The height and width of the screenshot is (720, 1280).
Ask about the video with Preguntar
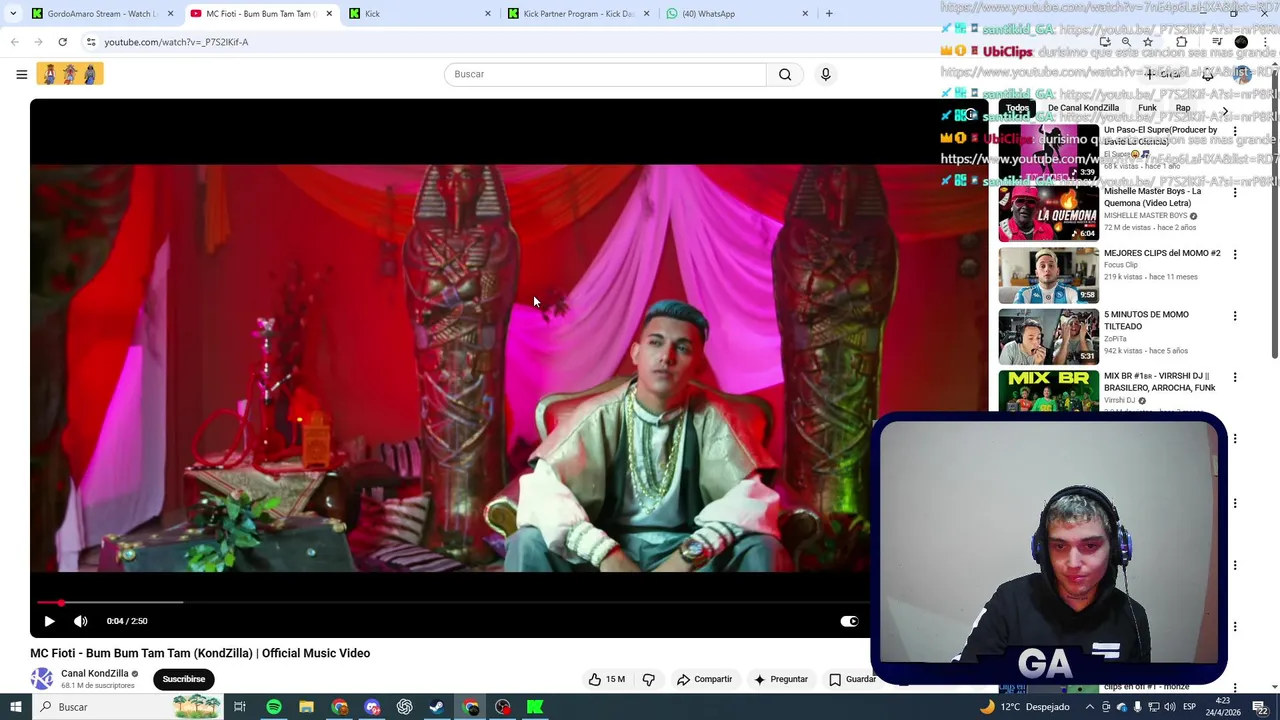click(x=781, y=679)
